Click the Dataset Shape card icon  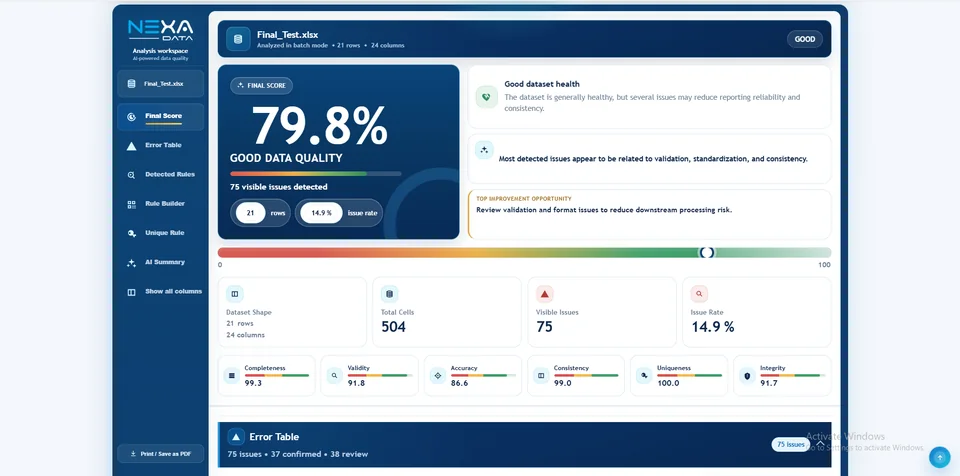tap(234, 294)
